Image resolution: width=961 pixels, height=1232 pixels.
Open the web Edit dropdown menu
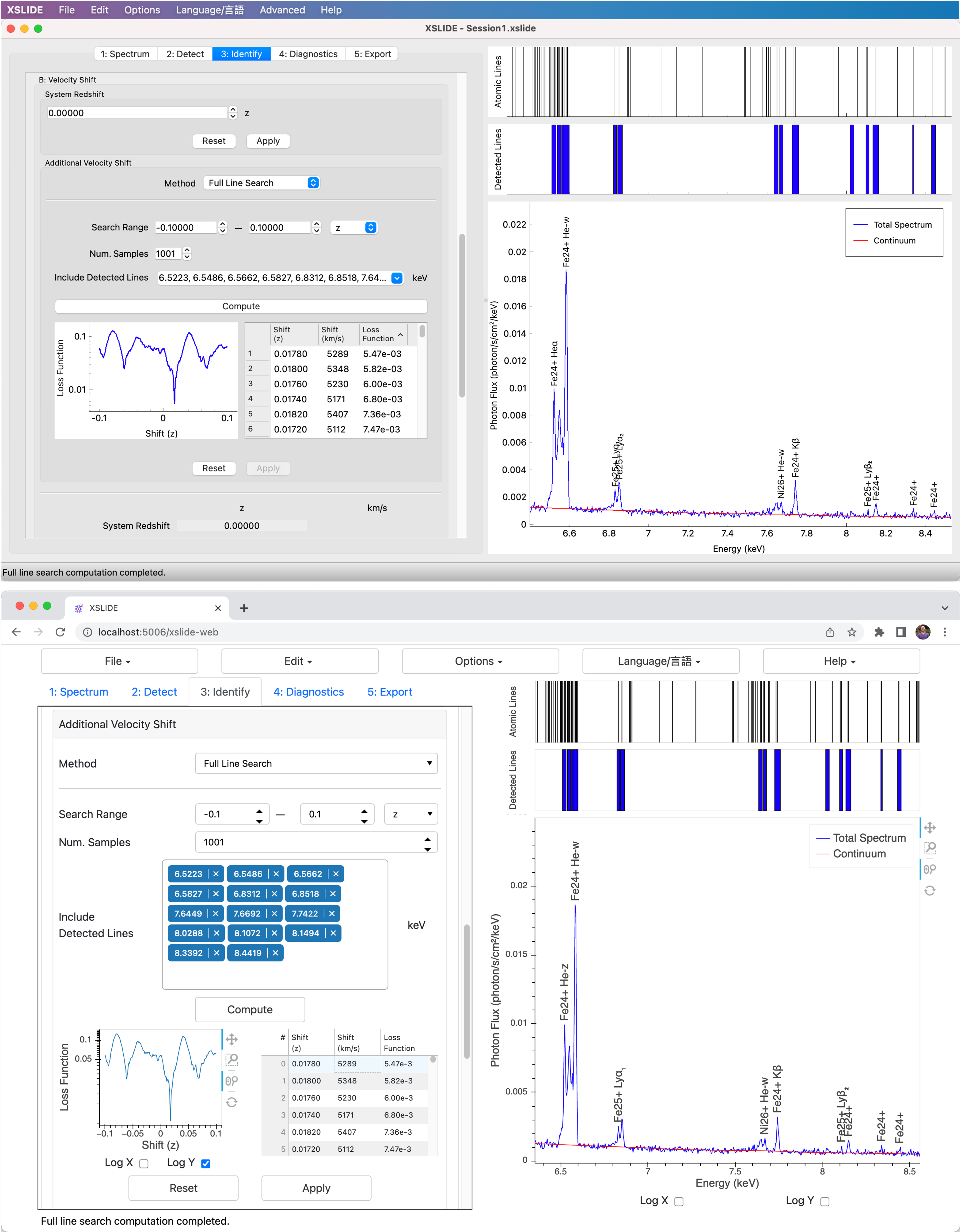pyautogui.click(x=300, y=661)
